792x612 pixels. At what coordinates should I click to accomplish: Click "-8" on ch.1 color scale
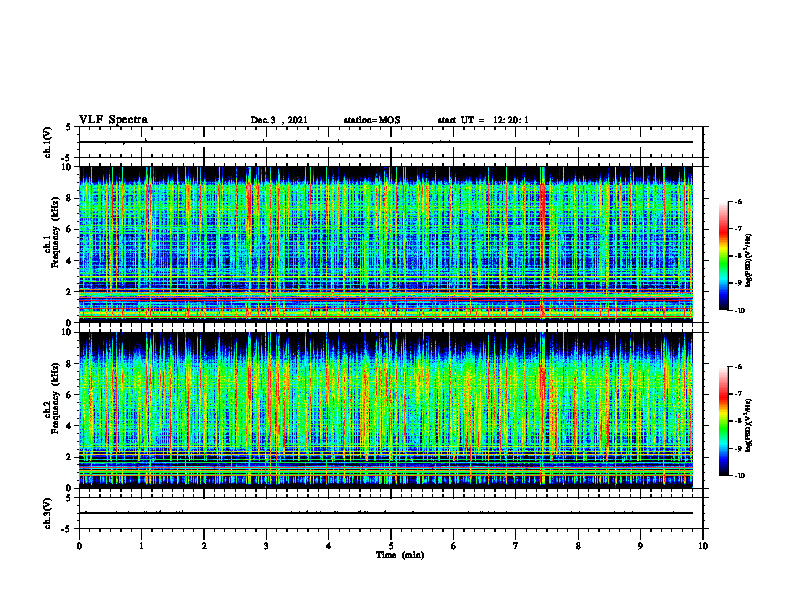pyautogui.click(x=738, y=256)
